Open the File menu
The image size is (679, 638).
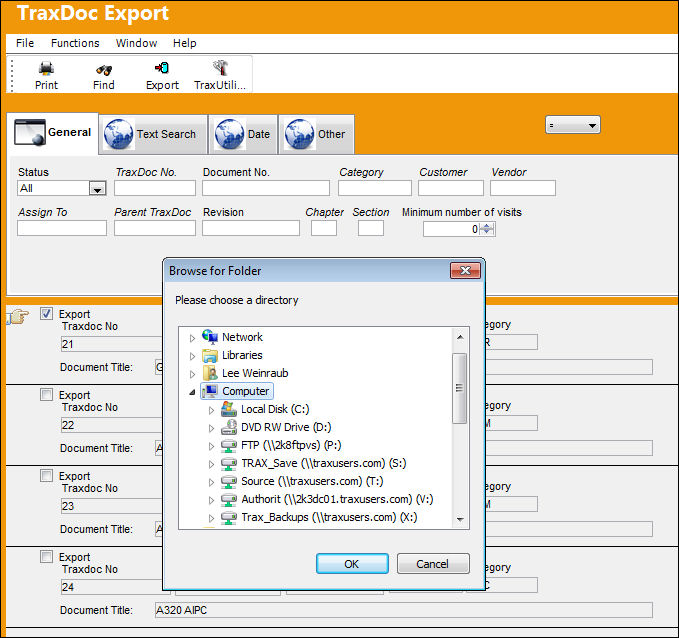[x=25, y=43]
